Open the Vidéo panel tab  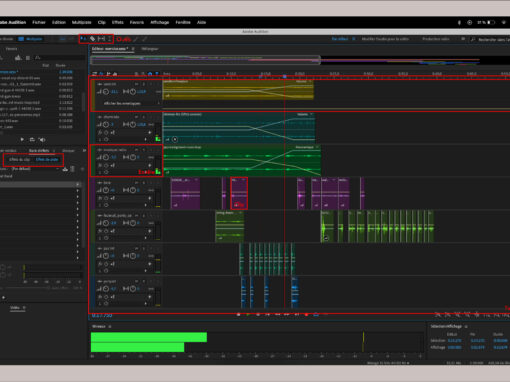click(x=15, y=308)
